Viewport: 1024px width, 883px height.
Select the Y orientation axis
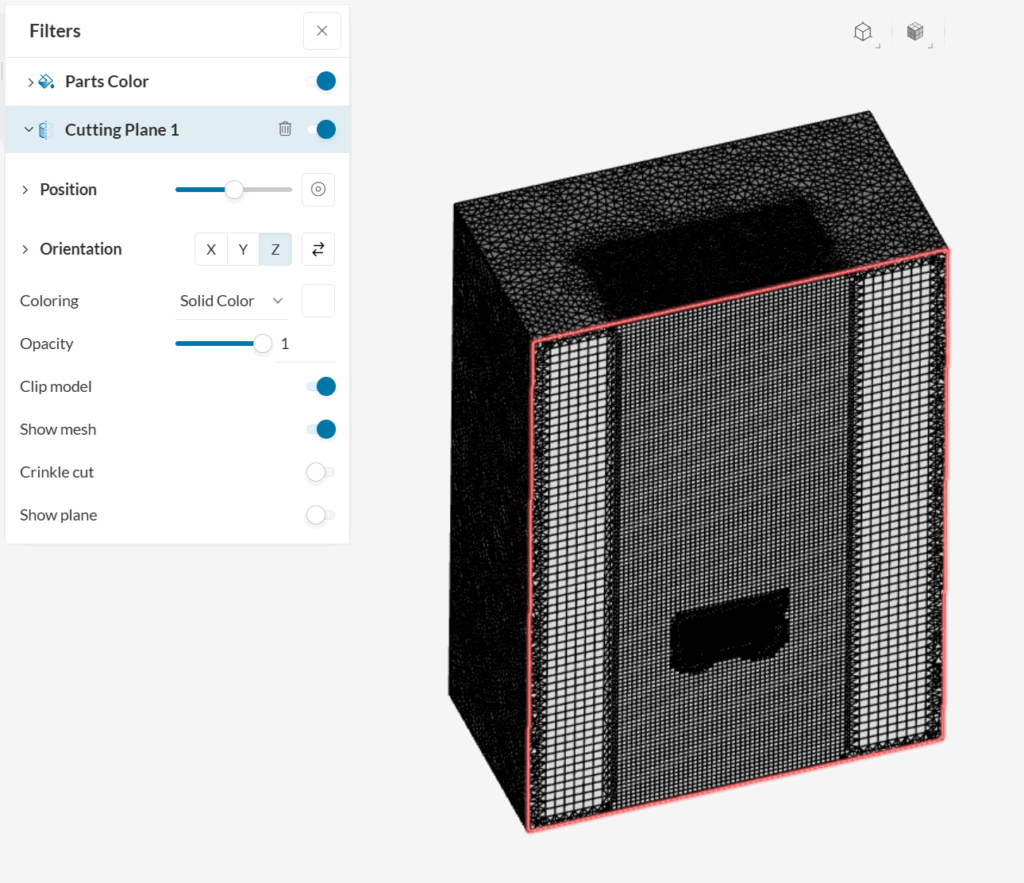(x=243, y=249)
